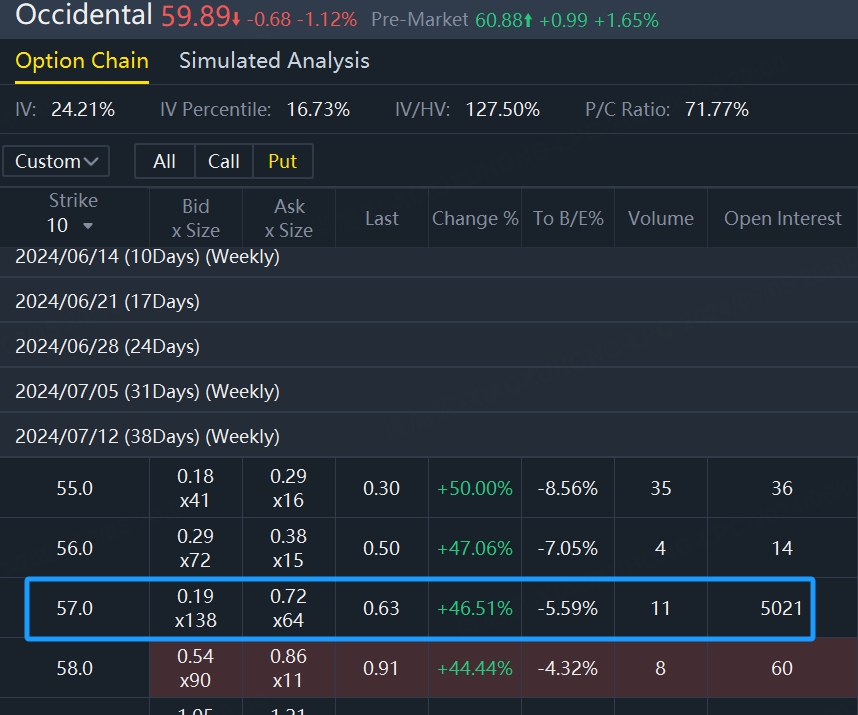Click the 0.54 bid for 58.0 strike
This screenshot has height=715, width=858.
(196, 668)
